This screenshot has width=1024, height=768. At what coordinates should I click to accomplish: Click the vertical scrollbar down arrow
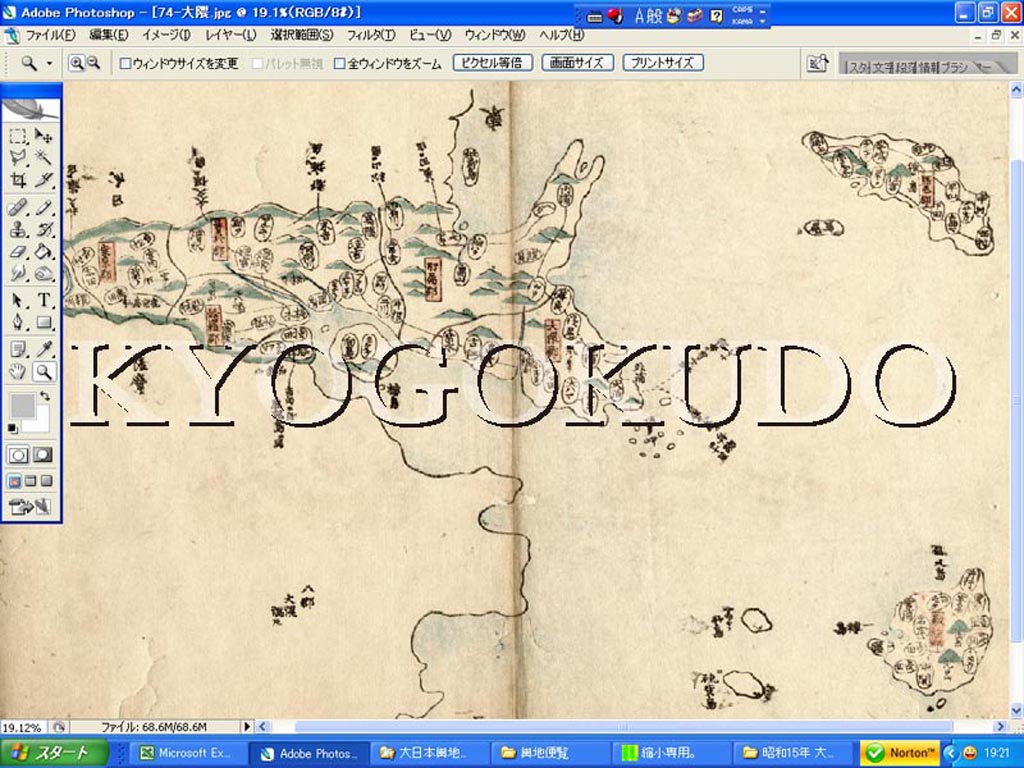click(x=1016, y=711)
